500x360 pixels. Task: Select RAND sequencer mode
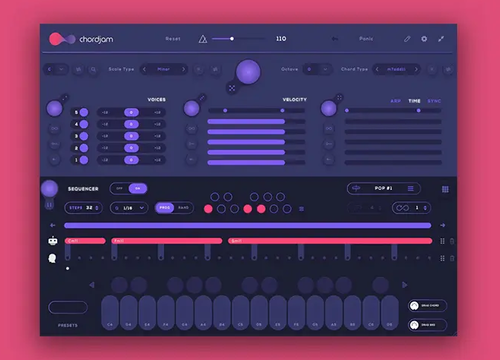(x=183, y=208)
